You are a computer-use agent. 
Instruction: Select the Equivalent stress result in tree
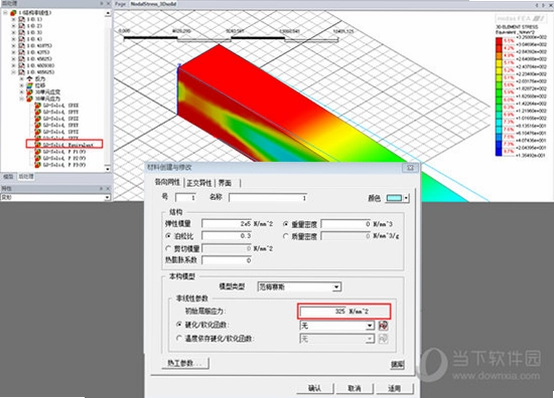click(67, 145)
